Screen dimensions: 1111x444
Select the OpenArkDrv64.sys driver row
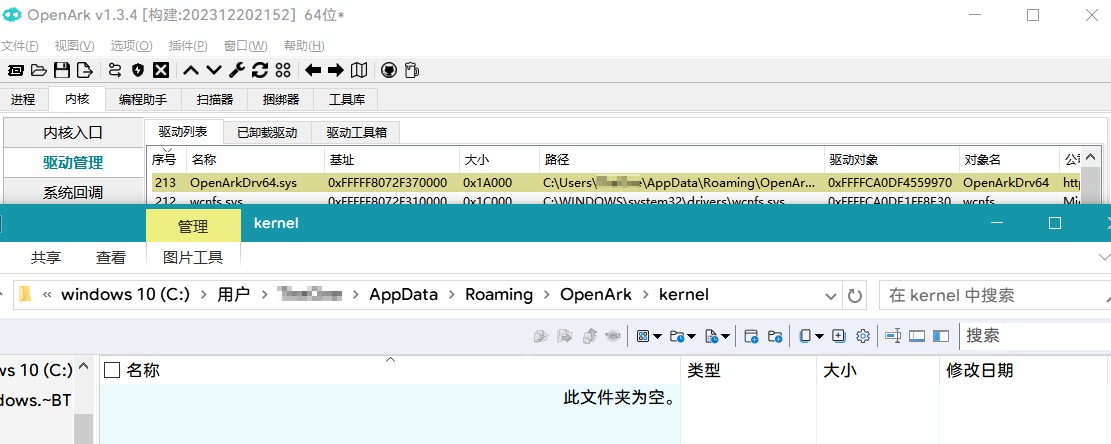pyautogui.click(x=245, y=183)
